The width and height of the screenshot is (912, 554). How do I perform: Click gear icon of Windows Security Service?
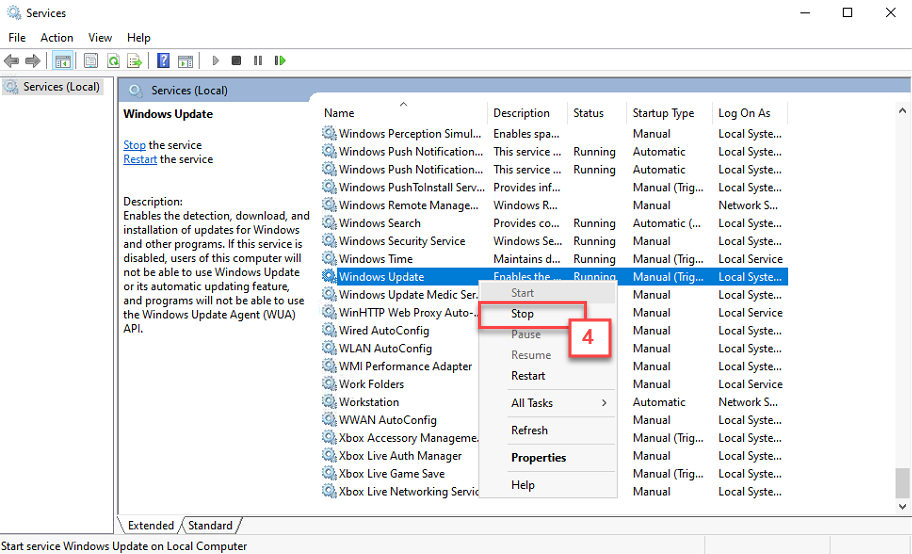point(329,240)
